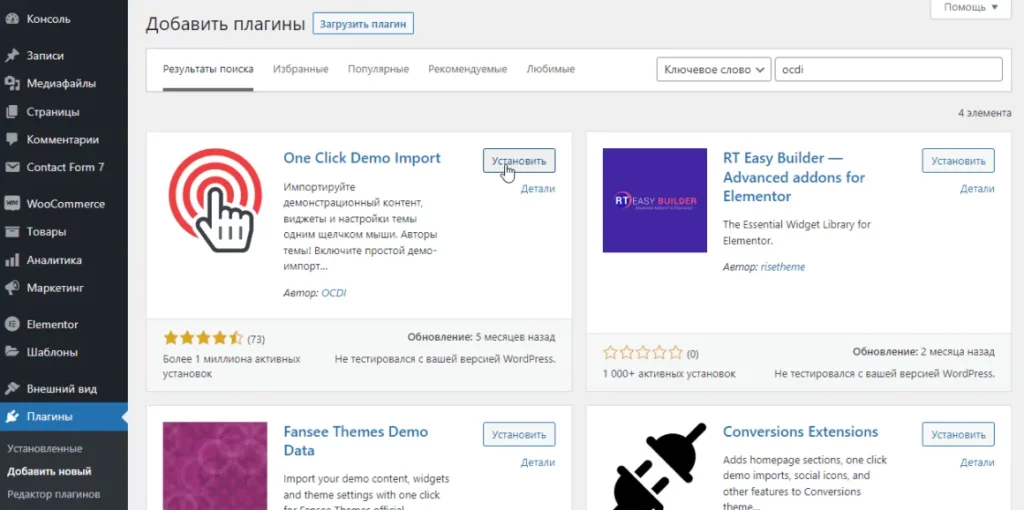This screenshot has height=510, width=1024.
Task: Open Редактор плагинов submenu item
Action: coord(54,493)
